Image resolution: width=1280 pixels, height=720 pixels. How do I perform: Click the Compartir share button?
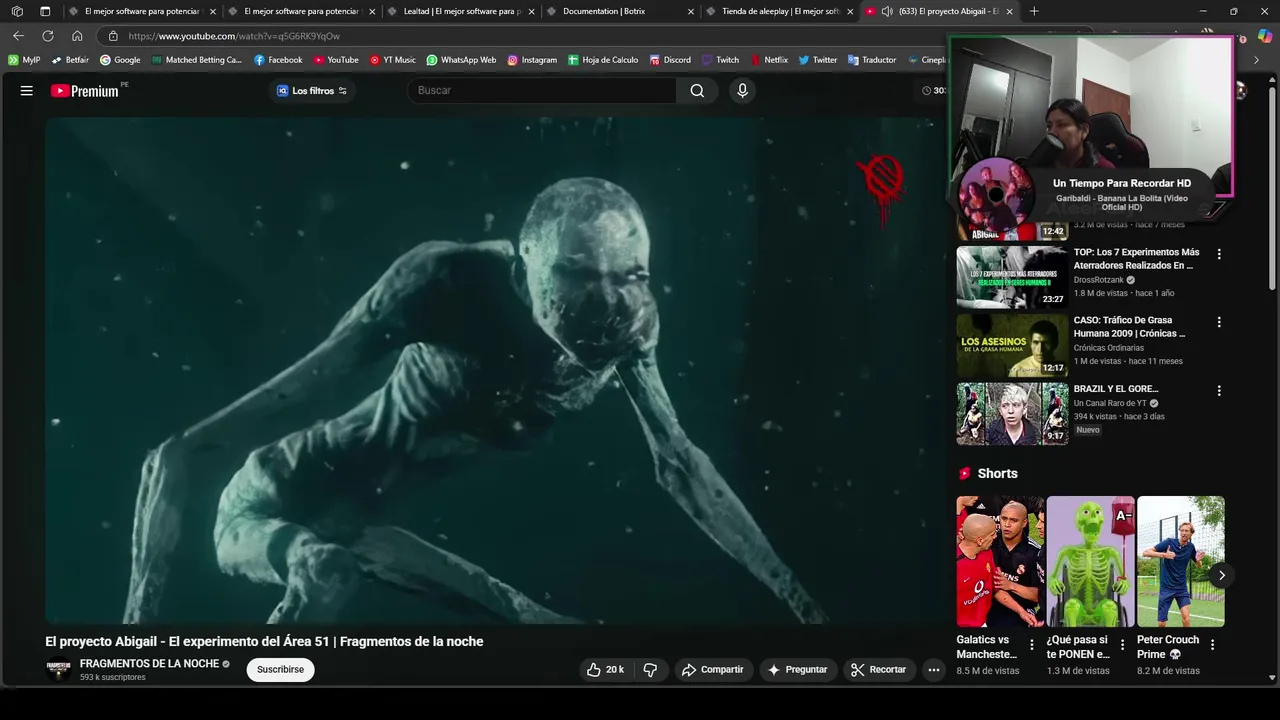tap(712, 670)
